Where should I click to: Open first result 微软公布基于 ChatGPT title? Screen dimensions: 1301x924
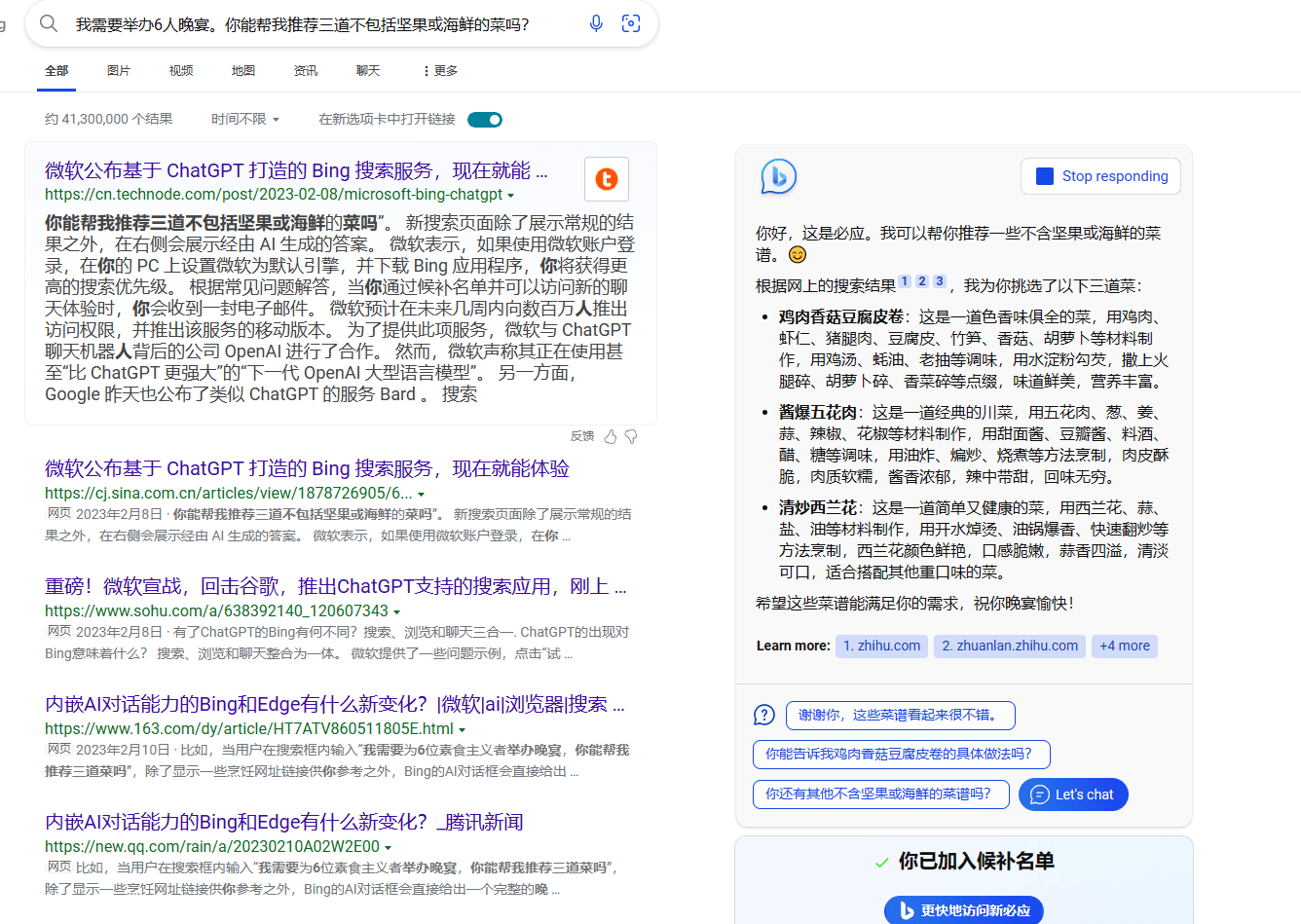[x=296, y=171]
